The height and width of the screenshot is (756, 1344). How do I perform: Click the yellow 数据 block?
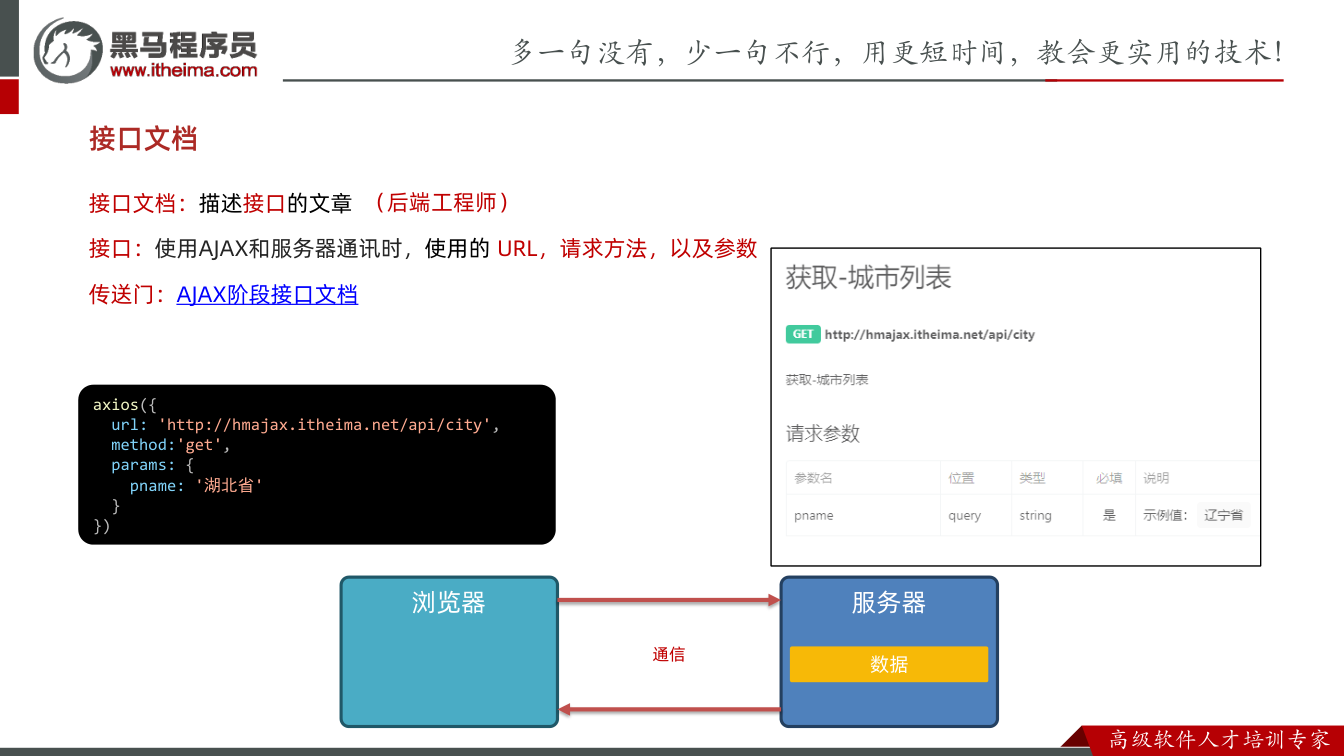pyautogui.click(x=889, y=664)
